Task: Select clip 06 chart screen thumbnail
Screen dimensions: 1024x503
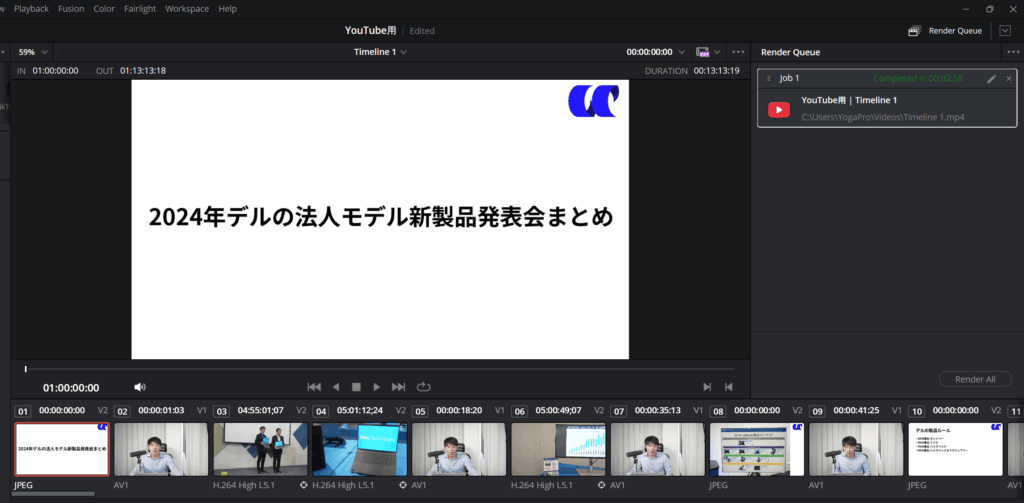Action: click(558, 449)
